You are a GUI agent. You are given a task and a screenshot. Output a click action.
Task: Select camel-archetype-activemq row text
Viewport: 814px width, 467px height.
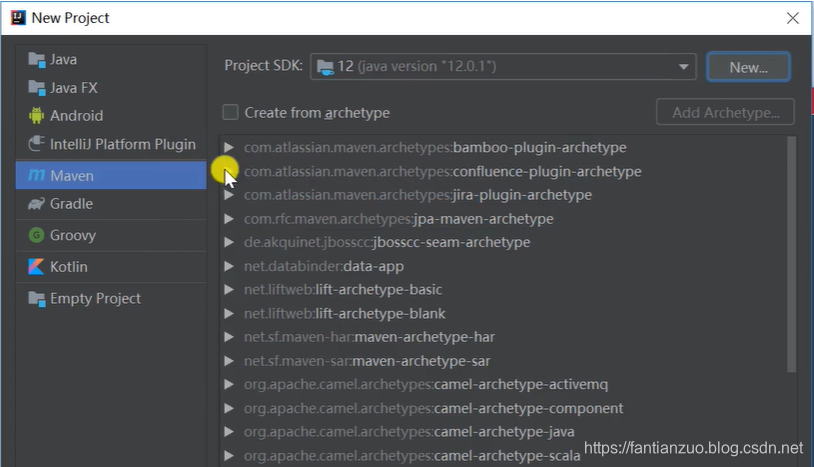[x=426, y=384]
